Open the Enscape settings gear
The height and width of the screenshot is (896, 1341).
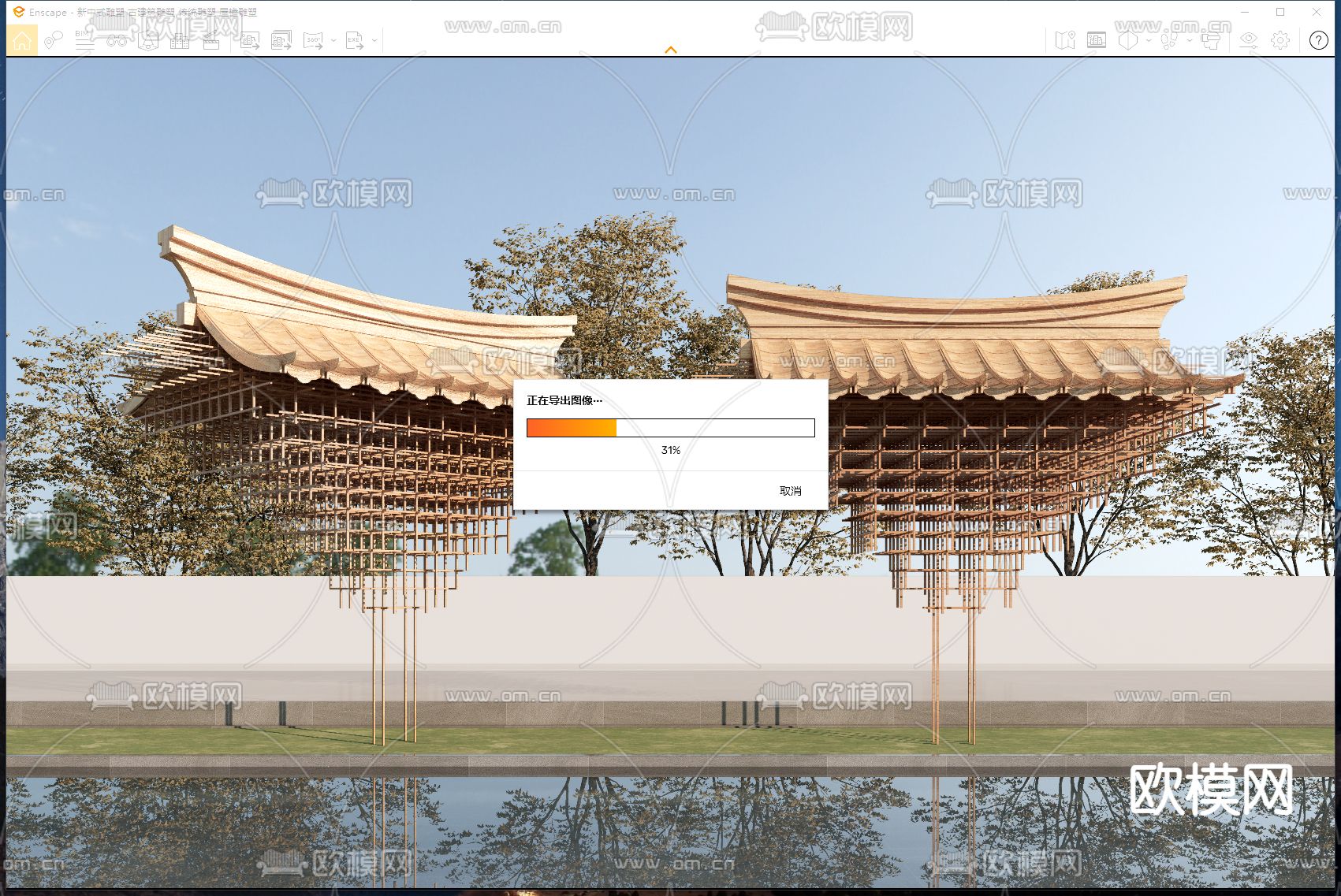[1279, 39]
